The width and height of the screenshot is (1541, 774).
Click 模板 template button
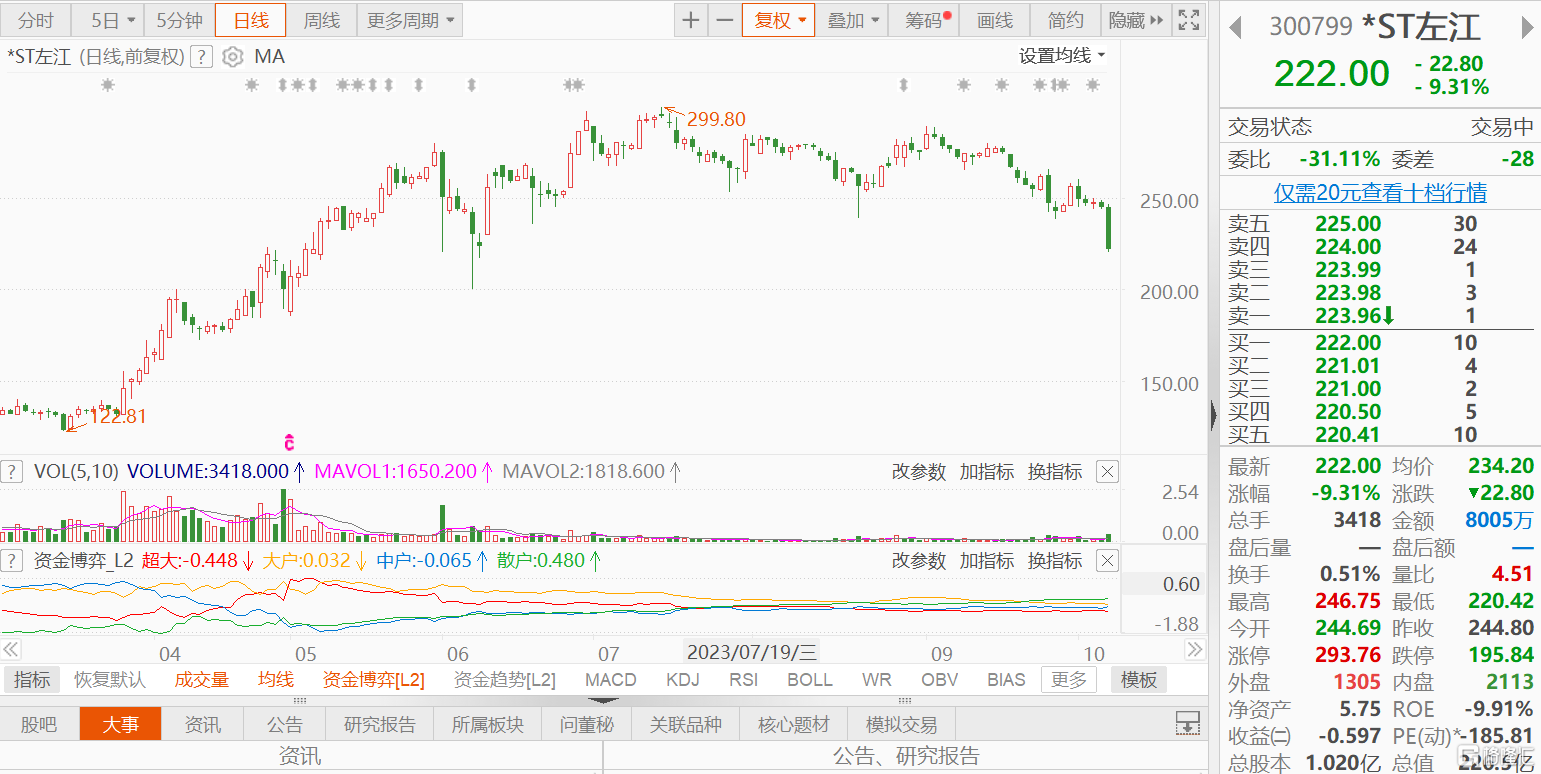coord(1138,680)
